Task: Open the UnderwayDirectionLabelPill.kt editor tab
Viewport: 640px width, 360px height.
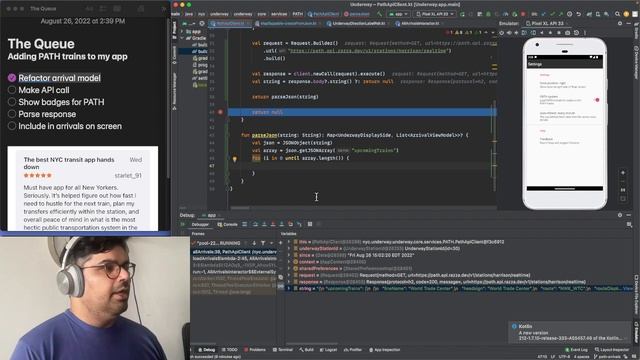Action: pos(356,24)
